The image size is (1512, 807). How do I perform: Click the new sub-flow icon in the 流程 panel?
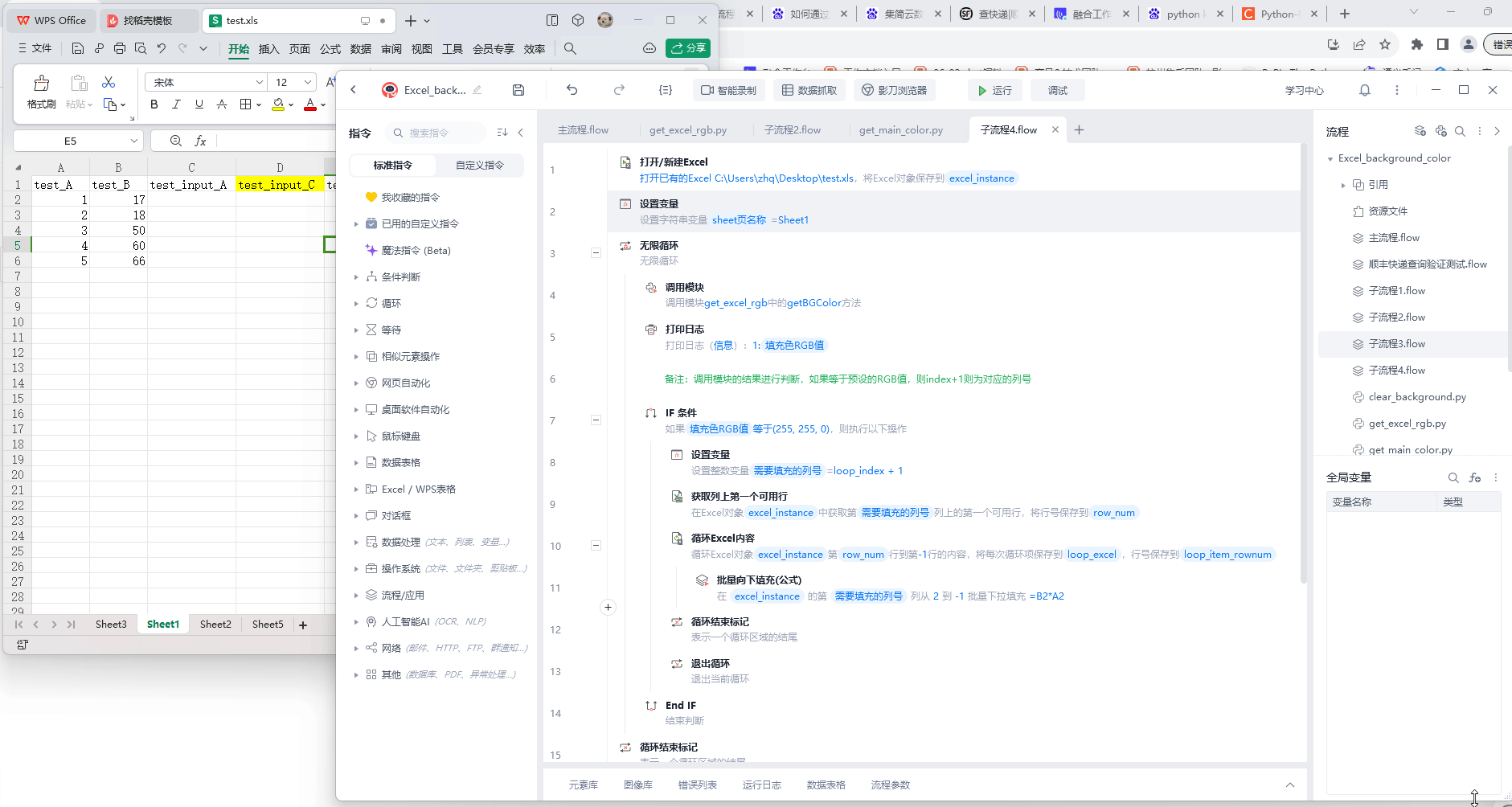point(1420,131)
